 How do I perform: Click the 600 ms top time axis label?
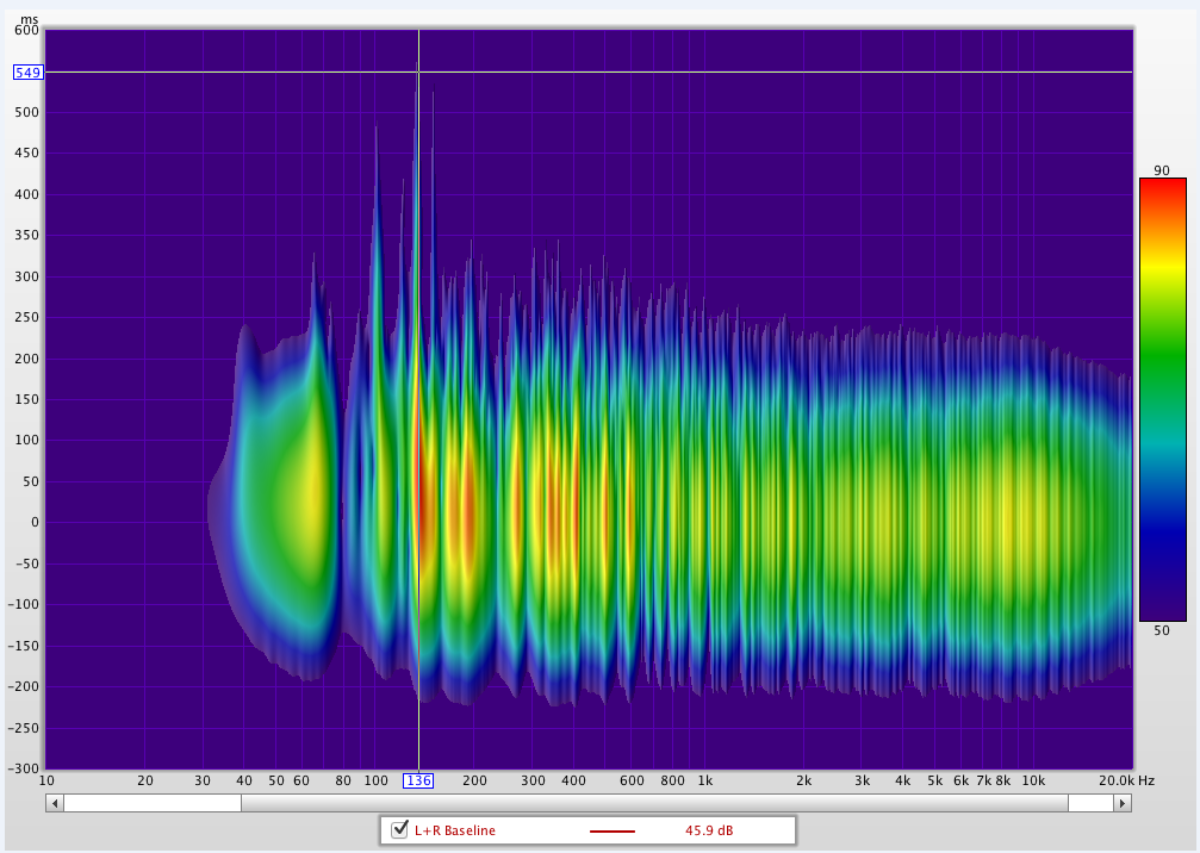[27, 30]
